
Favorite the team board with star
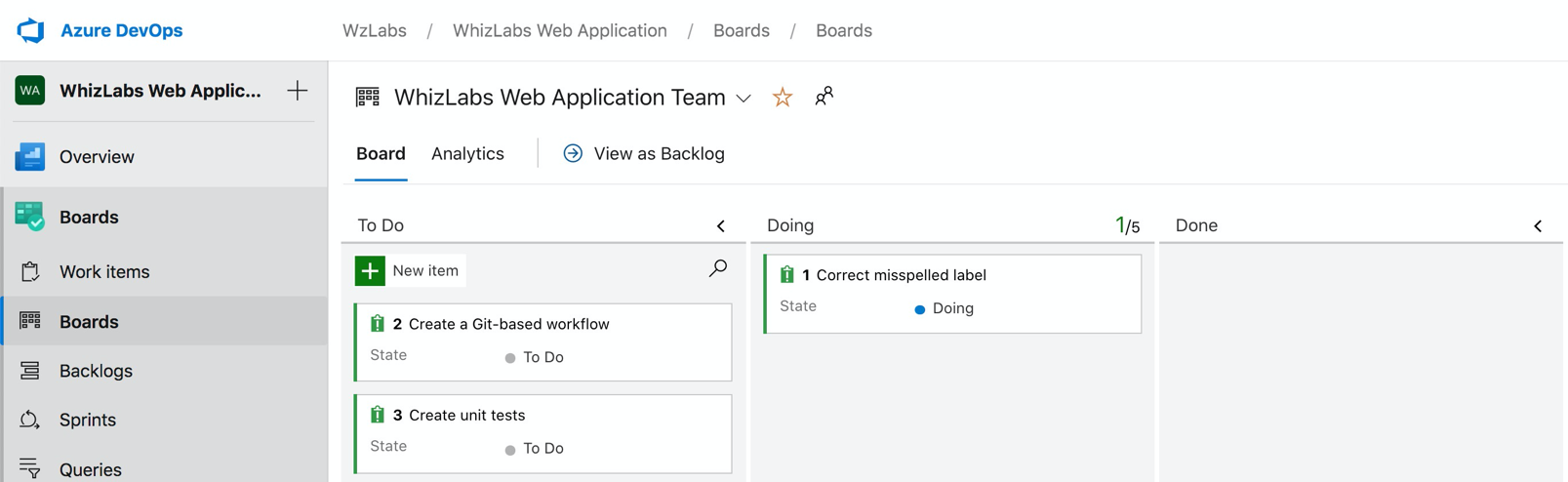tap(783, 97)
